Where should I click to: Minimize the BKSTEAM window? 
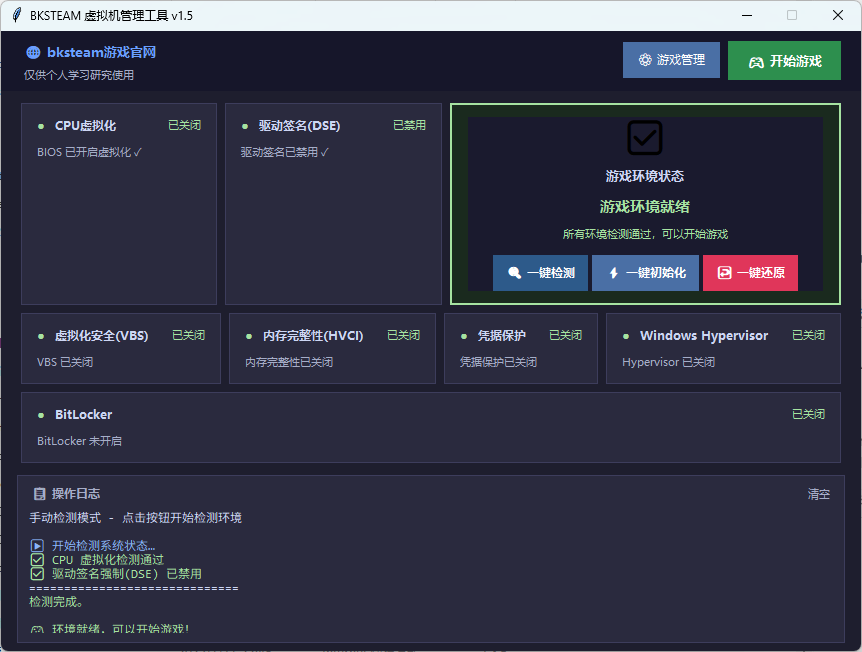(746, 15)
